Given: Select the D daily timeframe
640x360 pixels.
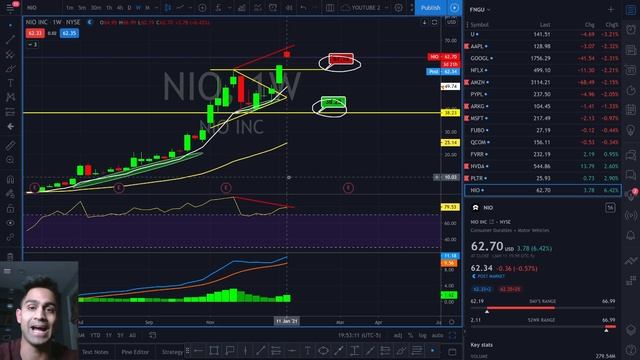Looking at the screenshot, I should point(129,7).
